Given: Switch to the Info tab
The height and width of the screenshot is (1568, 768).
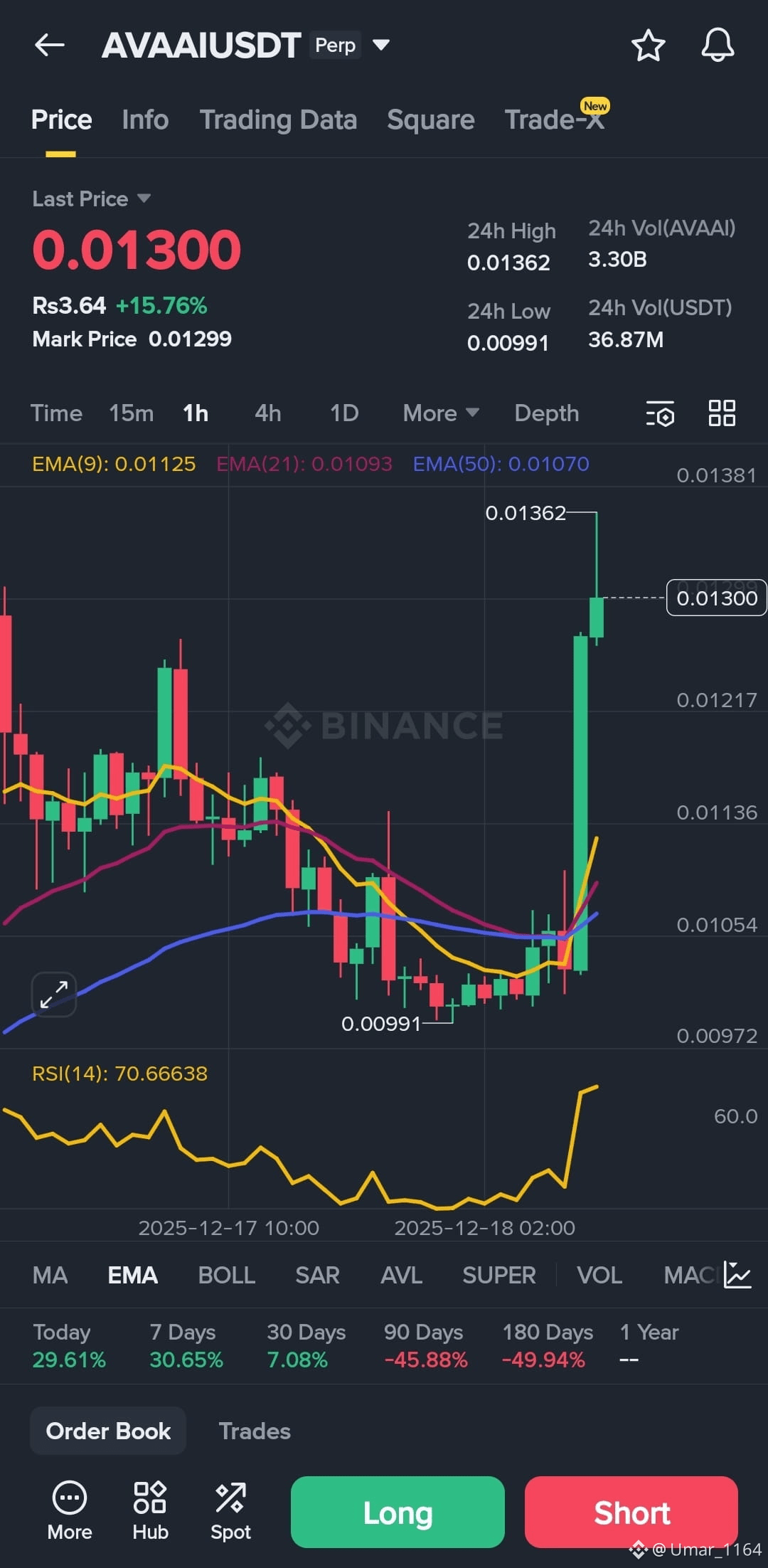Looking at the screenshot, I should 145,120.
